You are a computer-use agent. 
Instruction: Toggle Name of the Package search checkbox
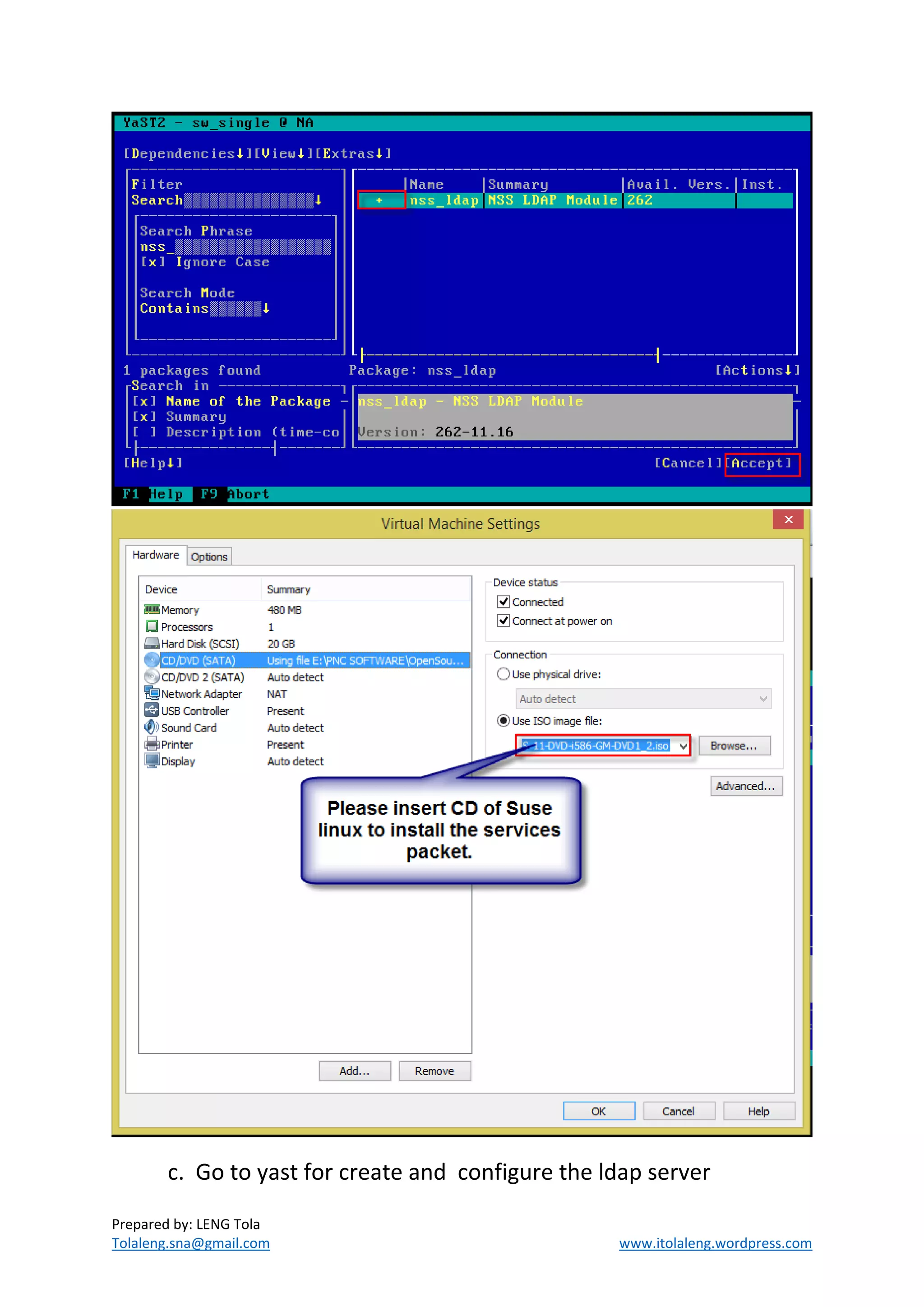pyautogui.click(x=144, y=401)
